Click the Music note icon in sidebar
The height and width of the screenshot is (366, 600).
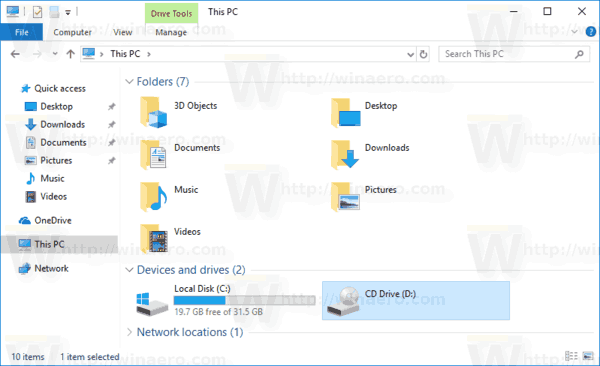[x=30, y=178]
